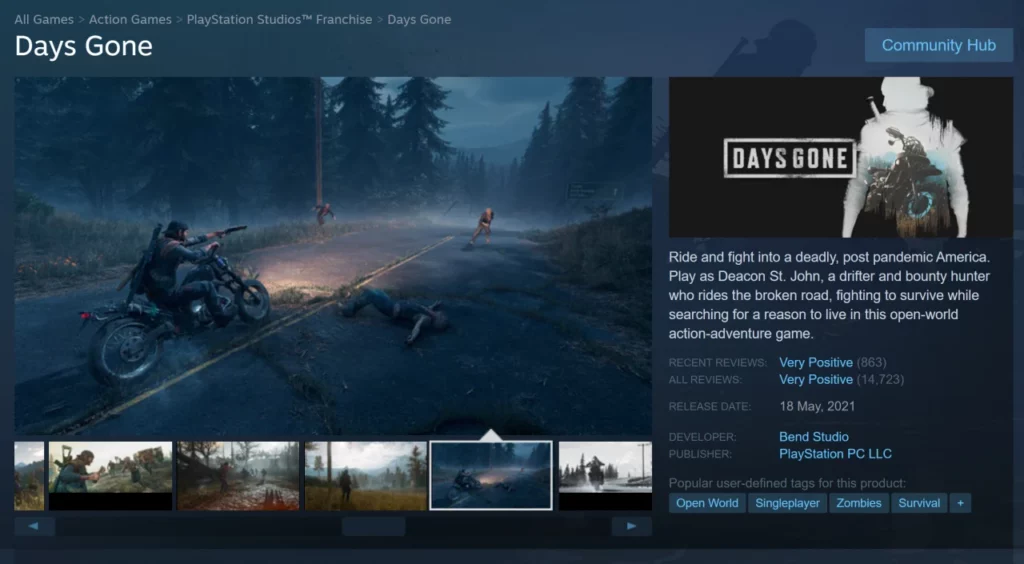Go to All Games breadcrumb
The width and height of the screenshot is (1024, 564).
click(x=44, y=20)
